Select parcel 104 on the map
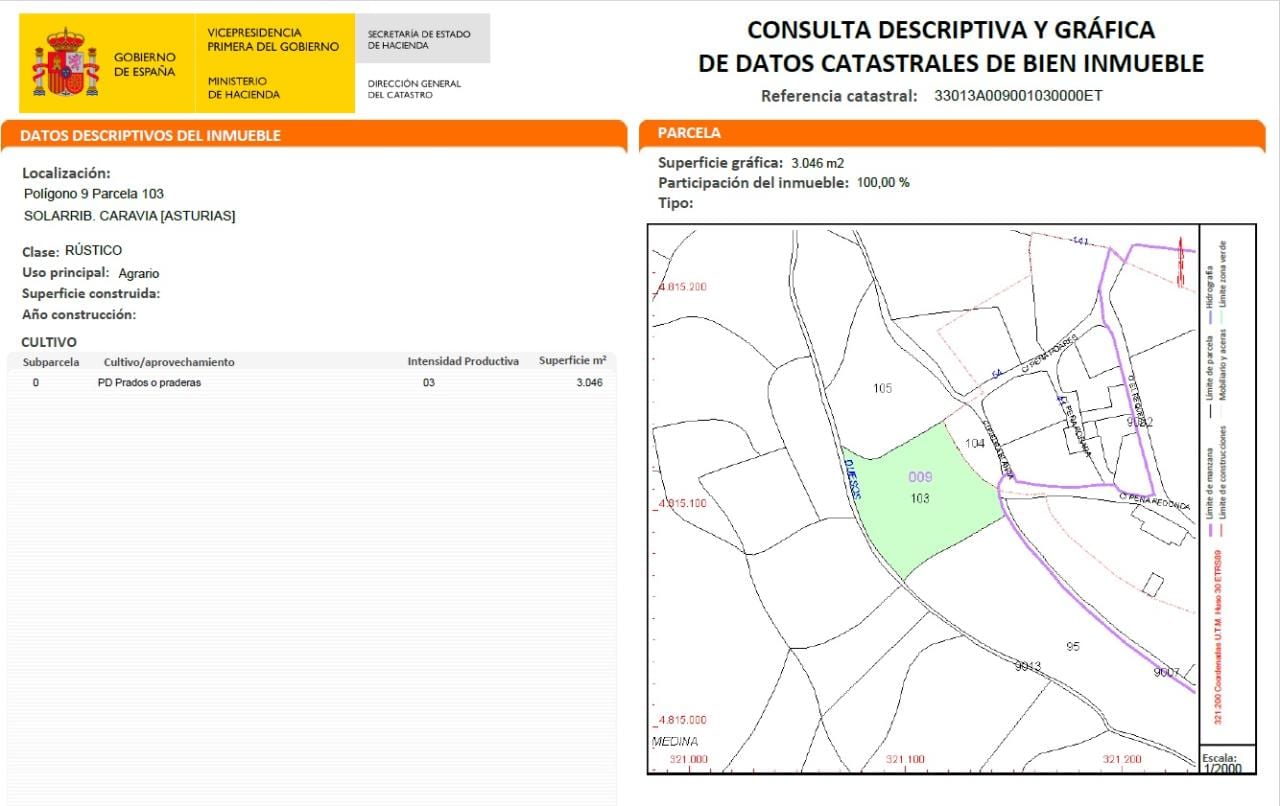1280x806 pixels. 975,443
